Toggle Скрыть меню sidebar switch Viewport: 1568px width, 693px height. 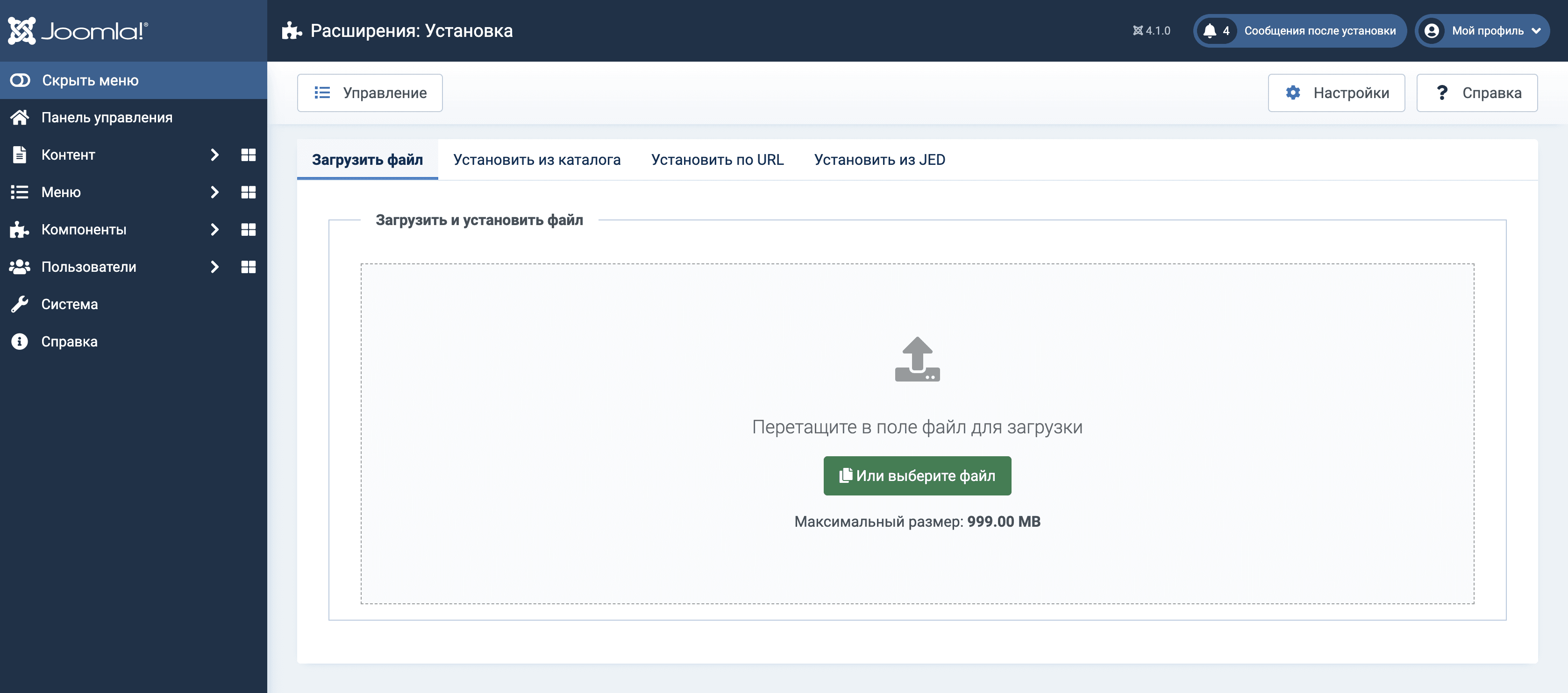click(20, 80)
